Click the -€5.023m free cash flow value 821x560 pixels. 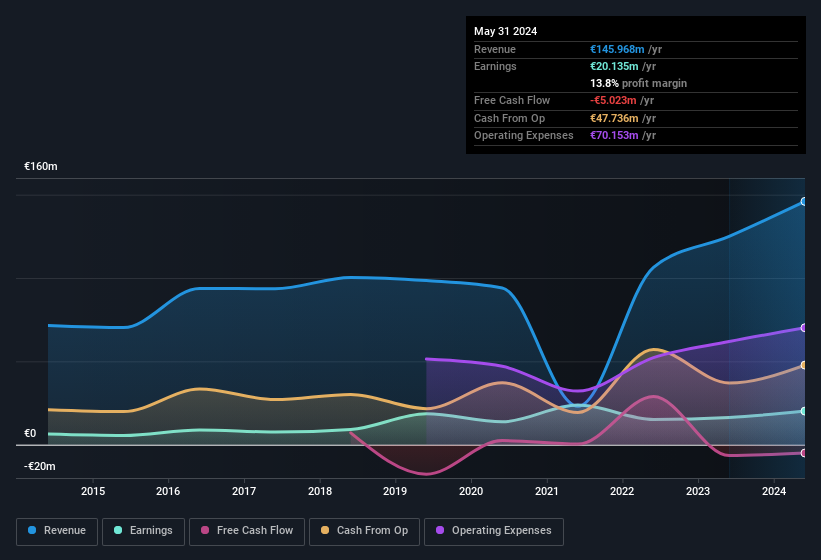[x=613, y=100]
